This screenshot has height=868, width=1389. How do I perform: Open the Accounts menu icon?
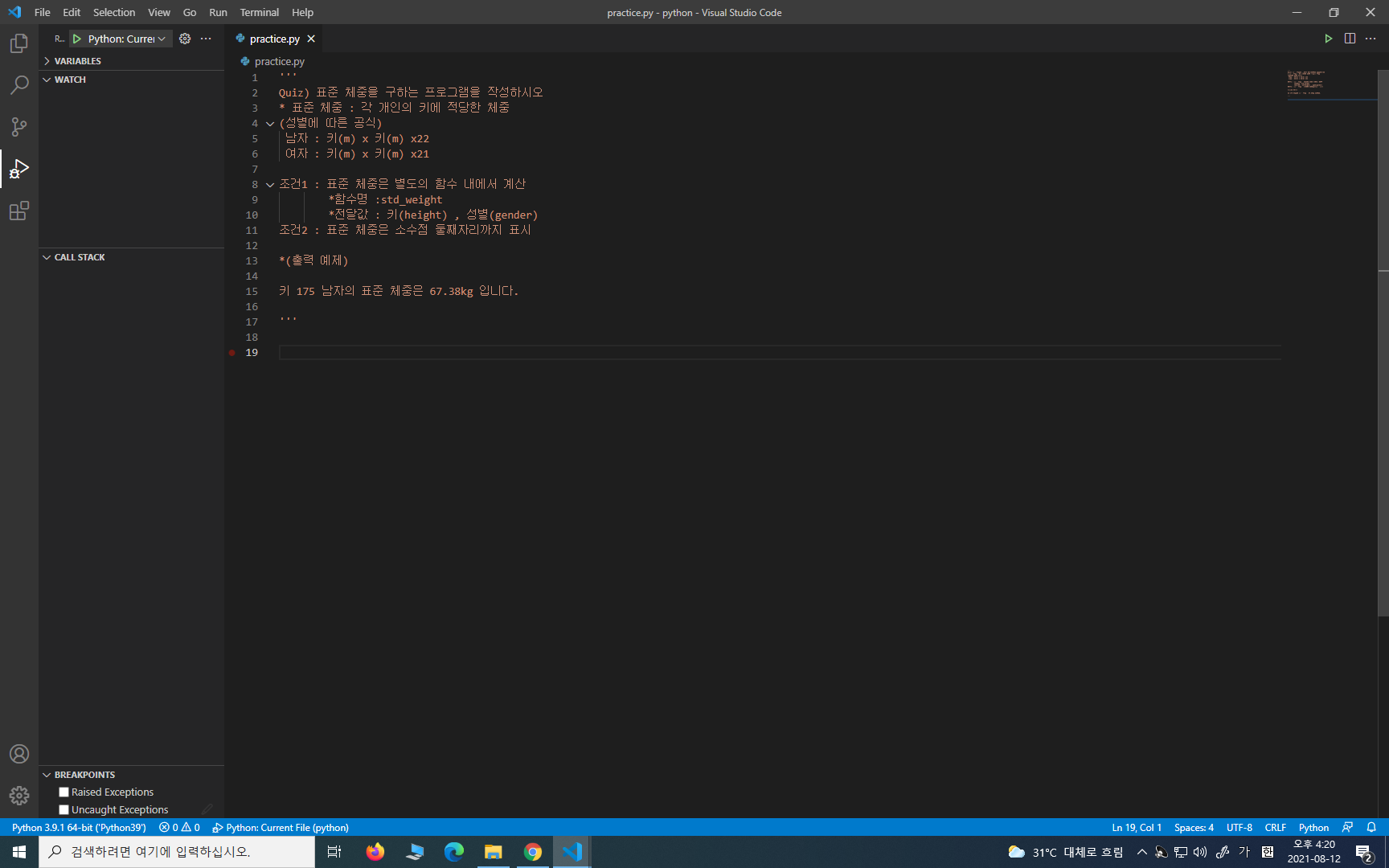click(19, 754)
